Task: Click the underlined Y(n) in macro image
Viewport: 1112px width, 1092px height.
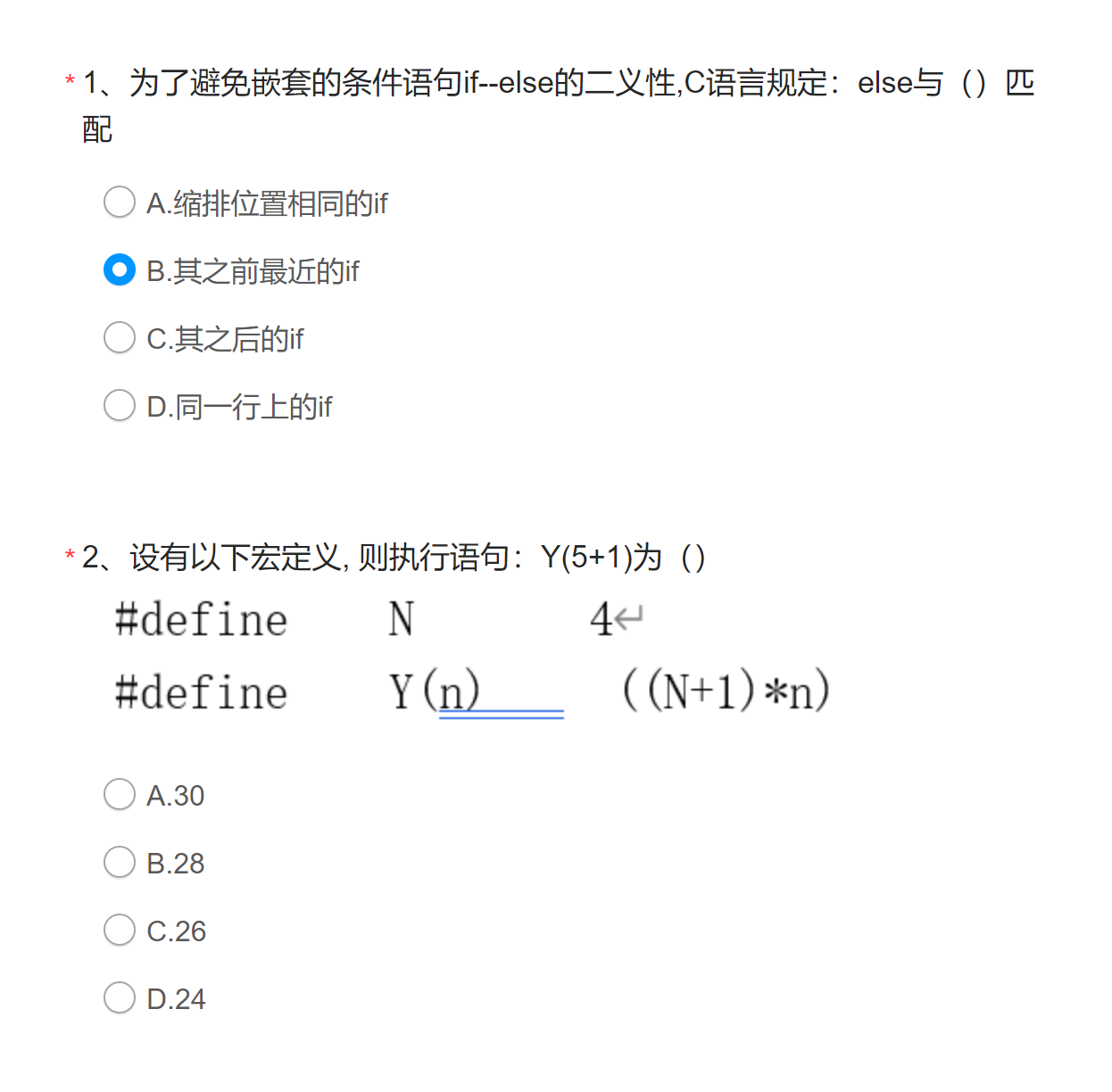Action: [435, 691]
